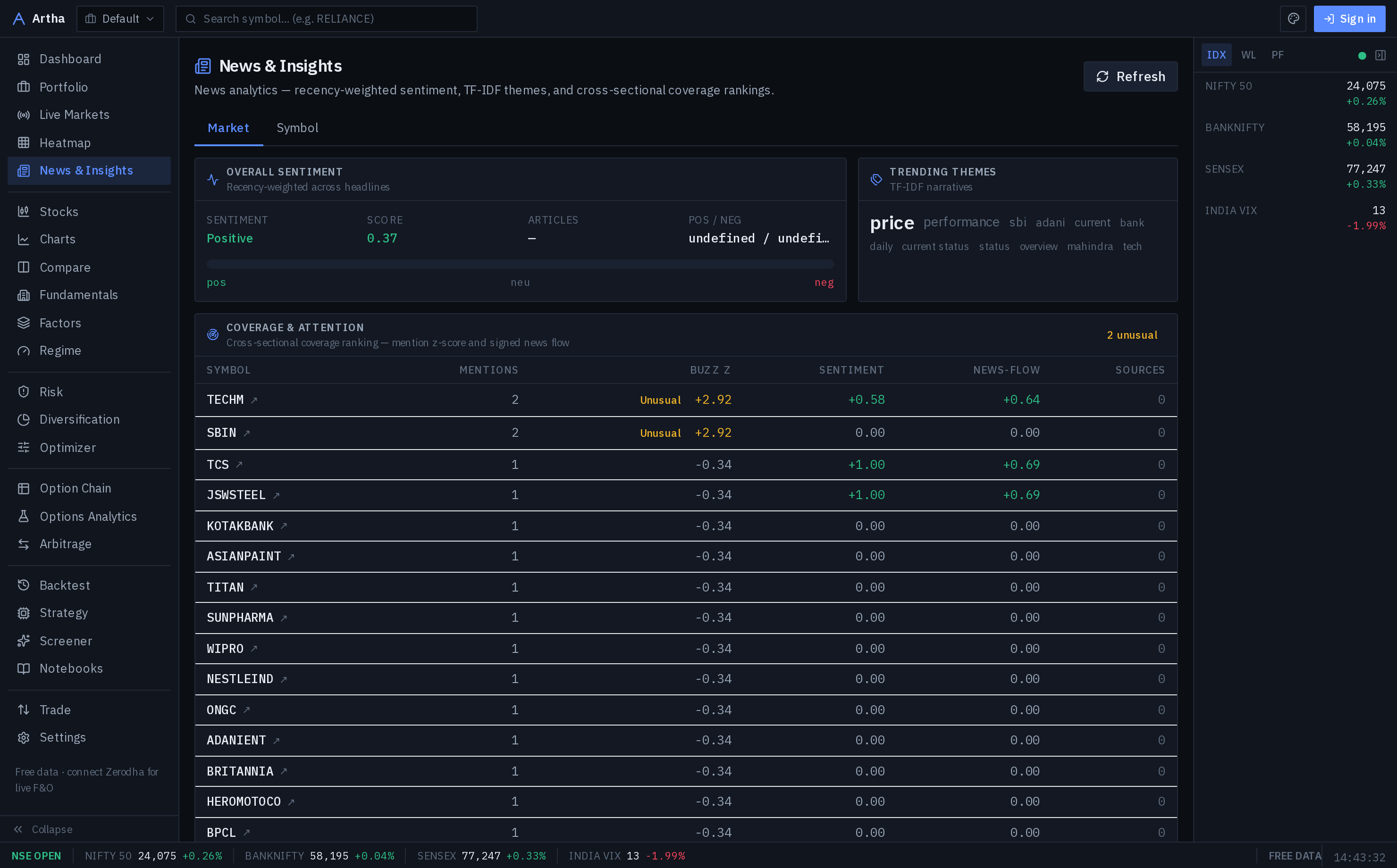Collapse the right index panel icon
1397x868 pixels.
click(1380, 55)
